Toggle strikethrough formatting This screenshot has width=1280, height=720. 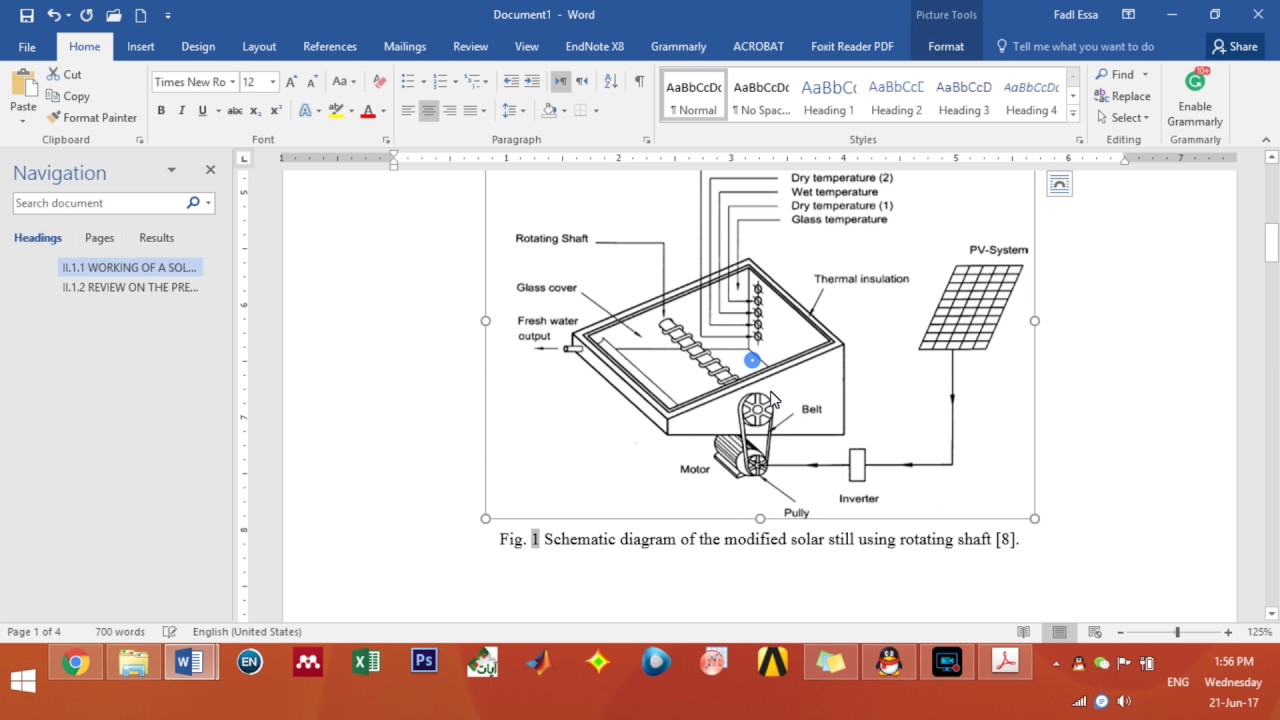pos(235,111)
